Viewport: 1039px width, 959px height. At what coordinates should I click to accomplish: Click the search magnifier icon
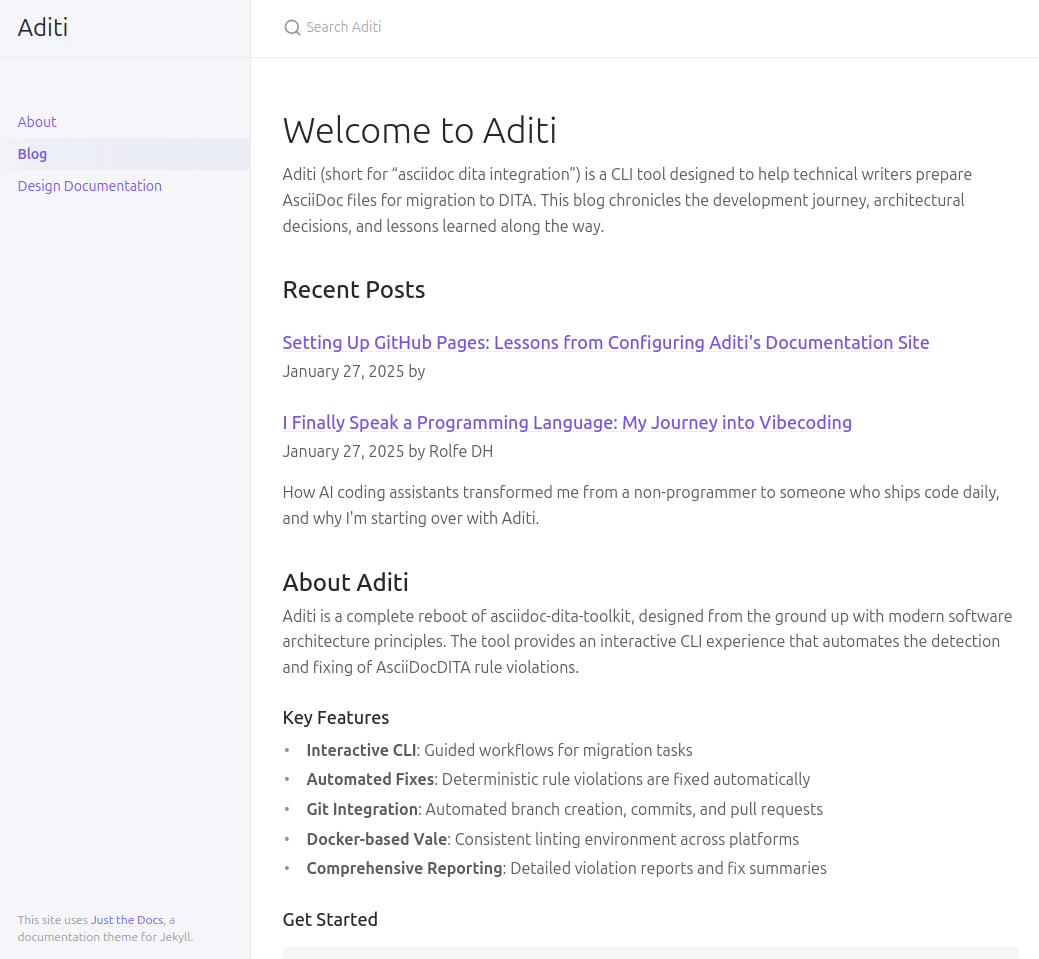(292, 28)
